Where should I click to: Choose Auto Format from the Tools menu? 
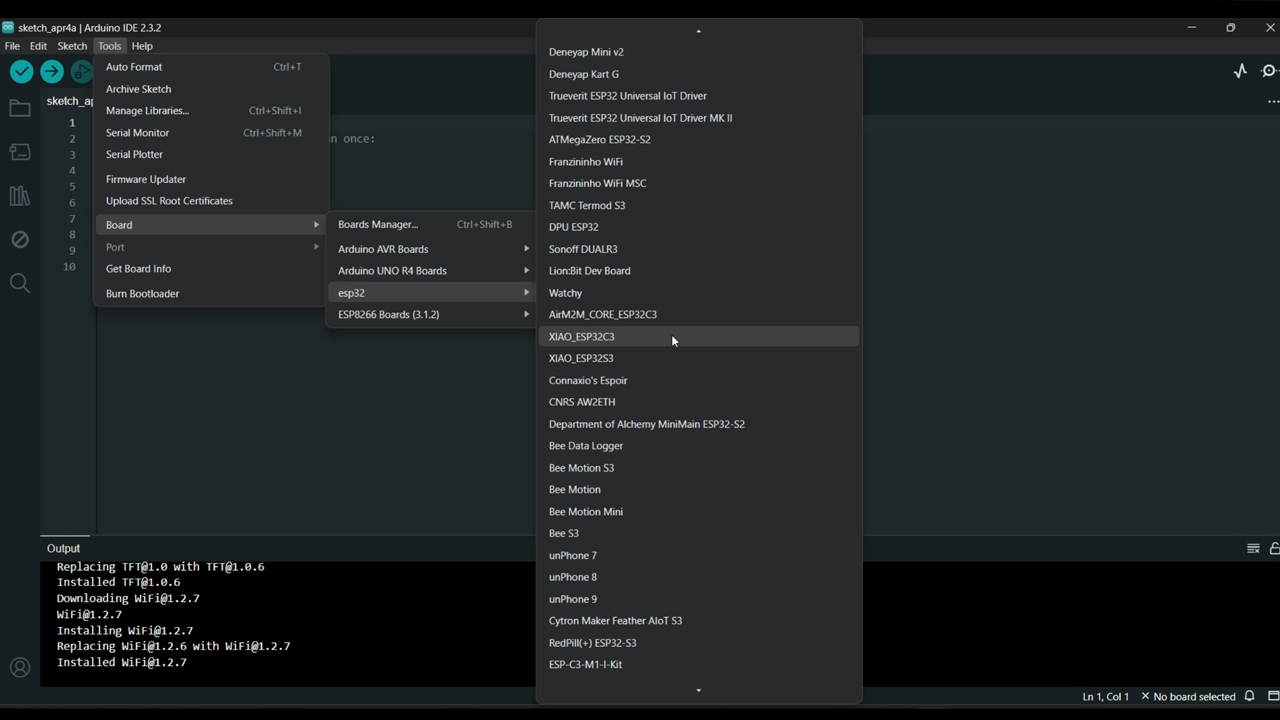click(x=211, y=67)
